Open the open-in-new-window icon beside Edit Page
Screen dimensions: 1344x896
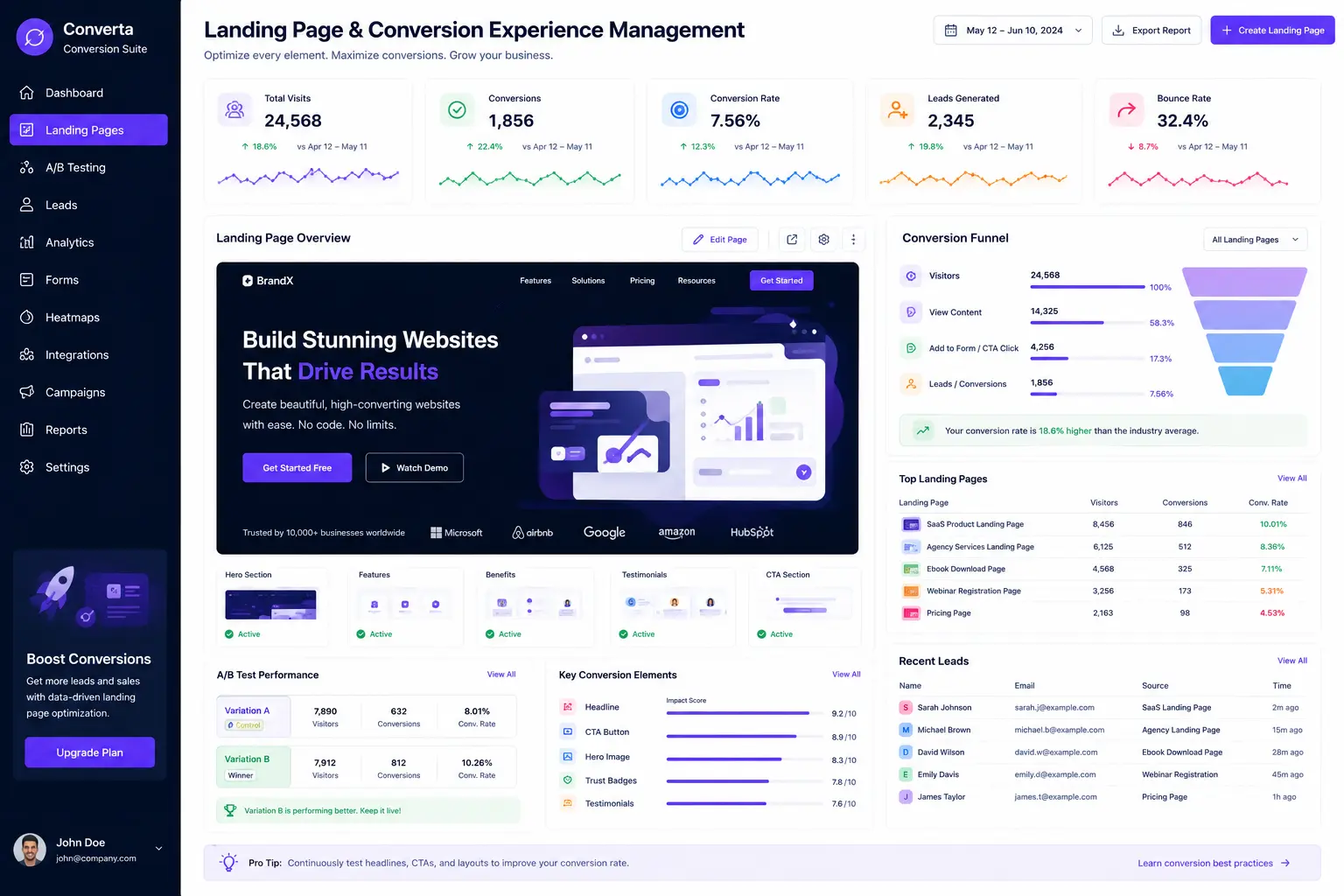pos(792,239)
